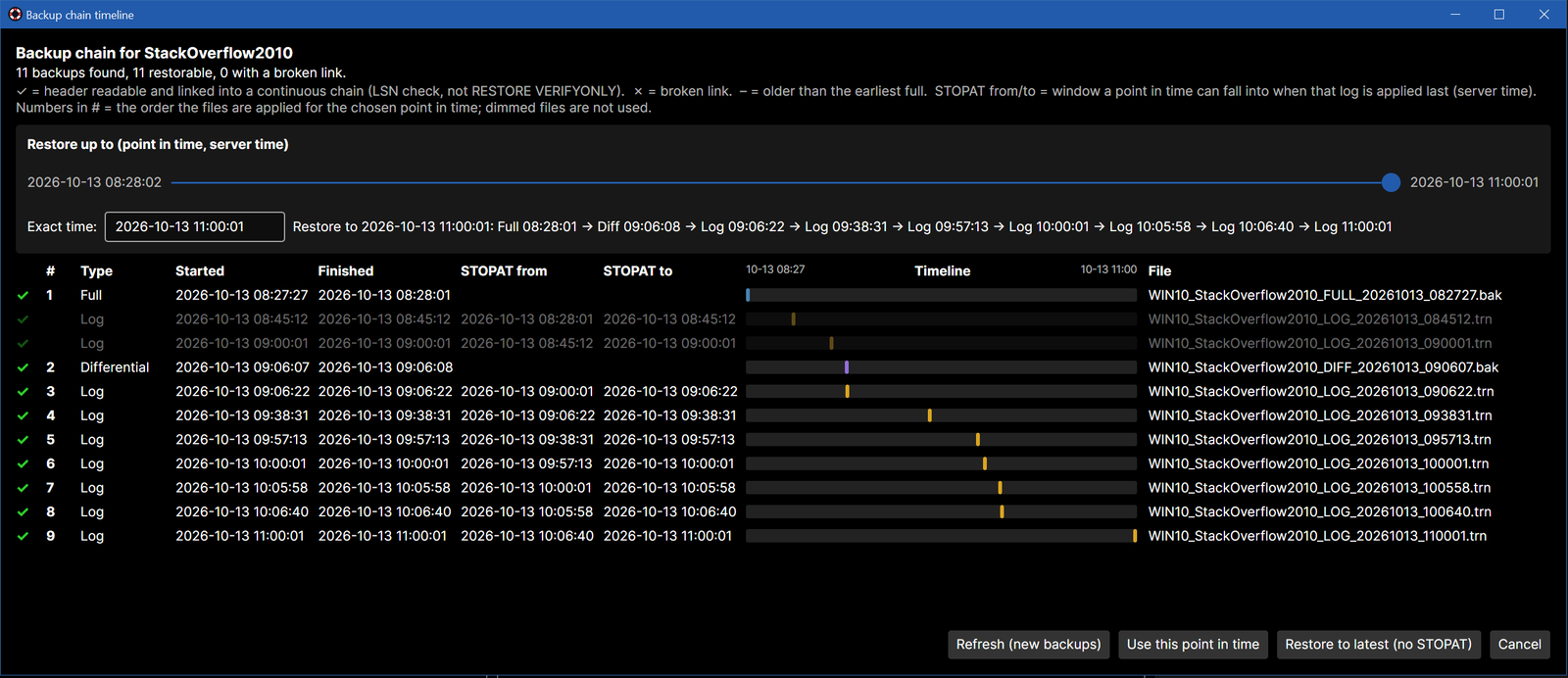
Task: Click Refresh (new backups) button
Action: [x=1028, y=644]
